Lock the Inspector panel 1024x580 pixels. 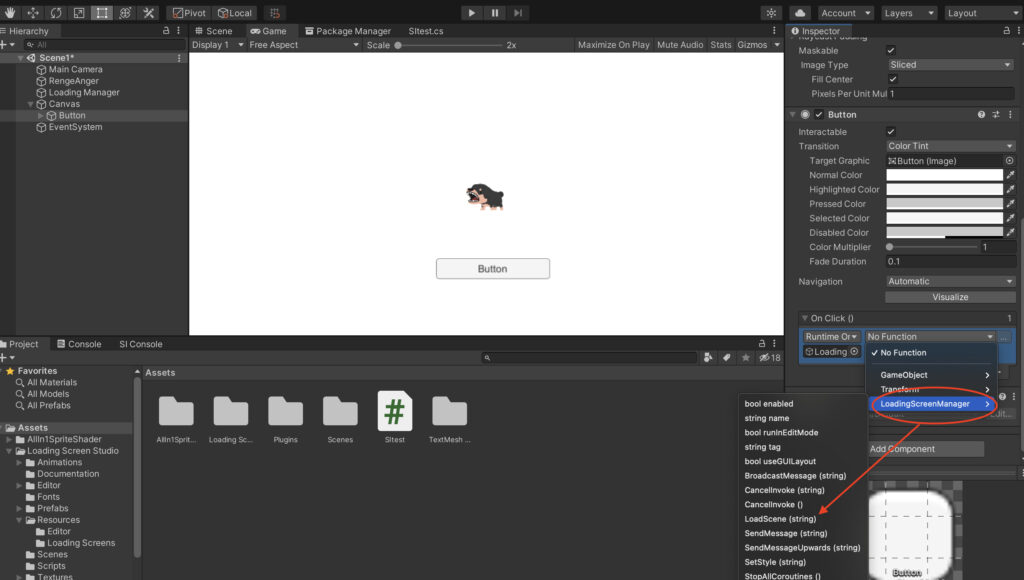pos(1006,31)
